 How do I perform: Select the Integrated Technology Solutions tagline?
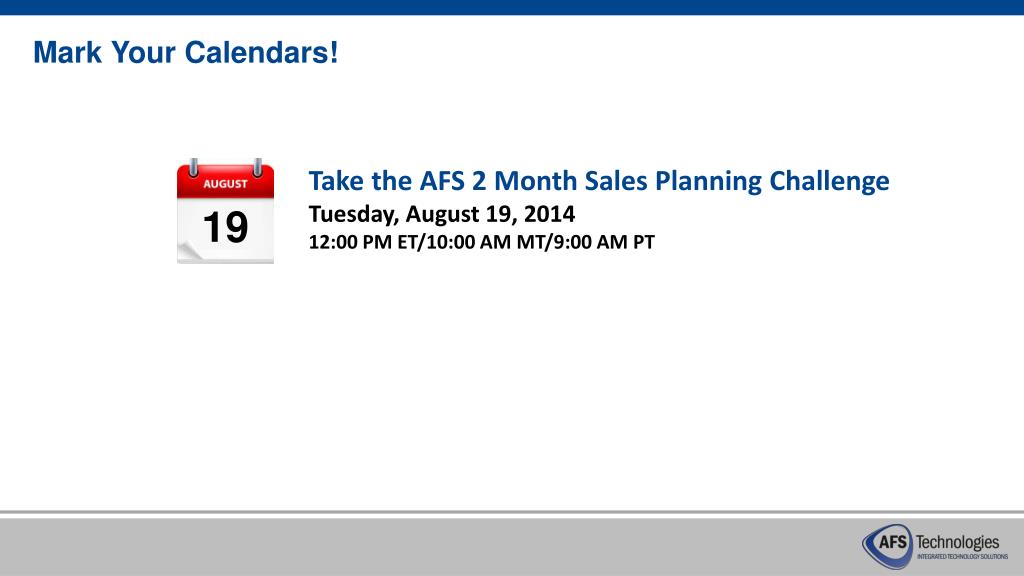pyautogui.click(x=962, y=556)
